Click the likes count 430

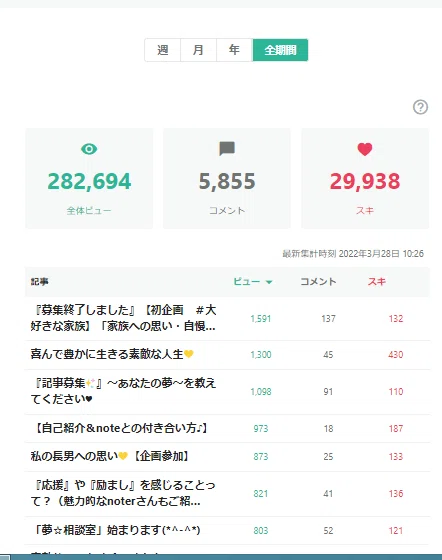(396, 355)
